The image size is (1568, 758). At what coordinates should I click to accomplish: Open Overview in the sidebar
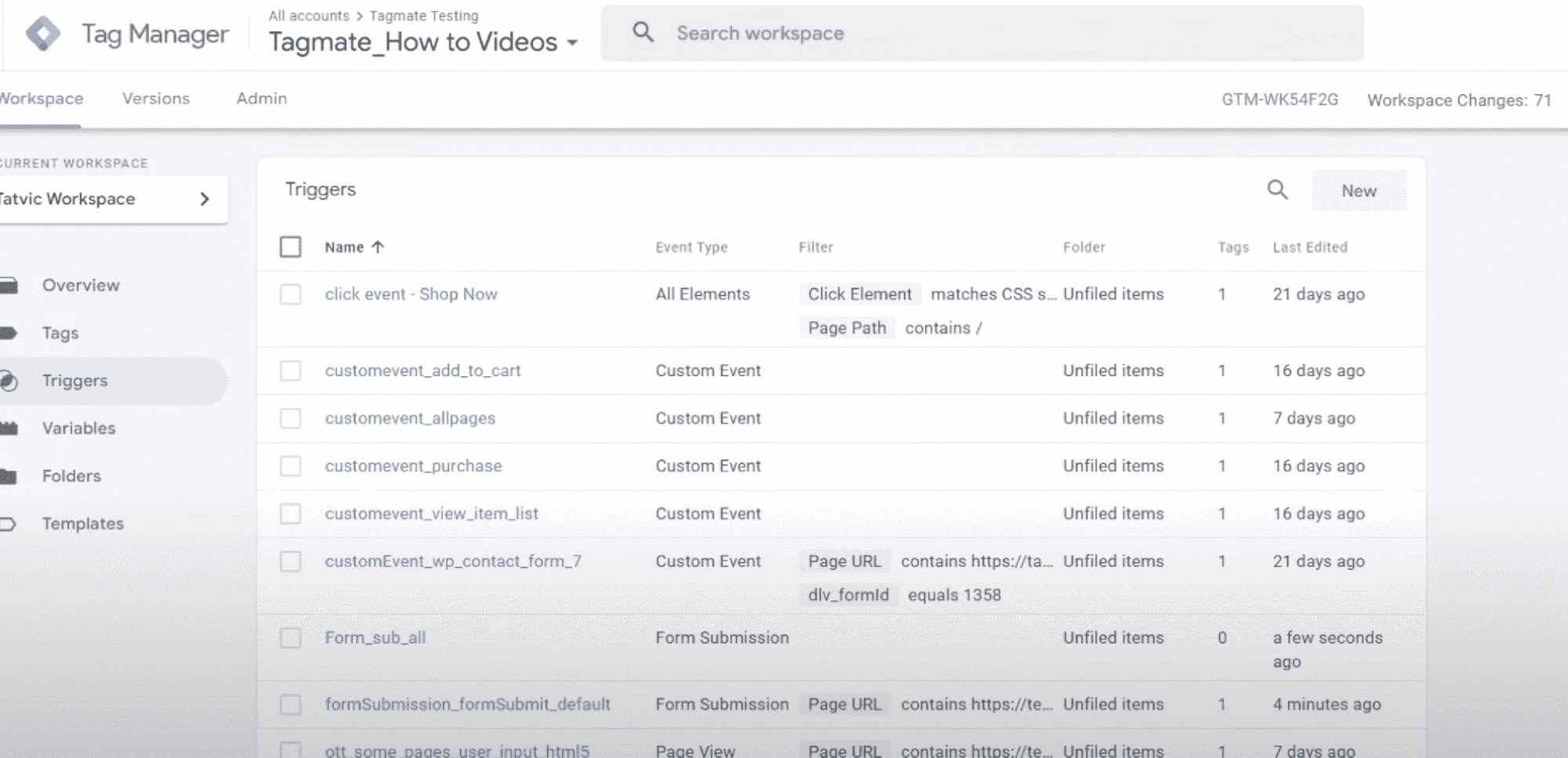click(x=81, y=285)
